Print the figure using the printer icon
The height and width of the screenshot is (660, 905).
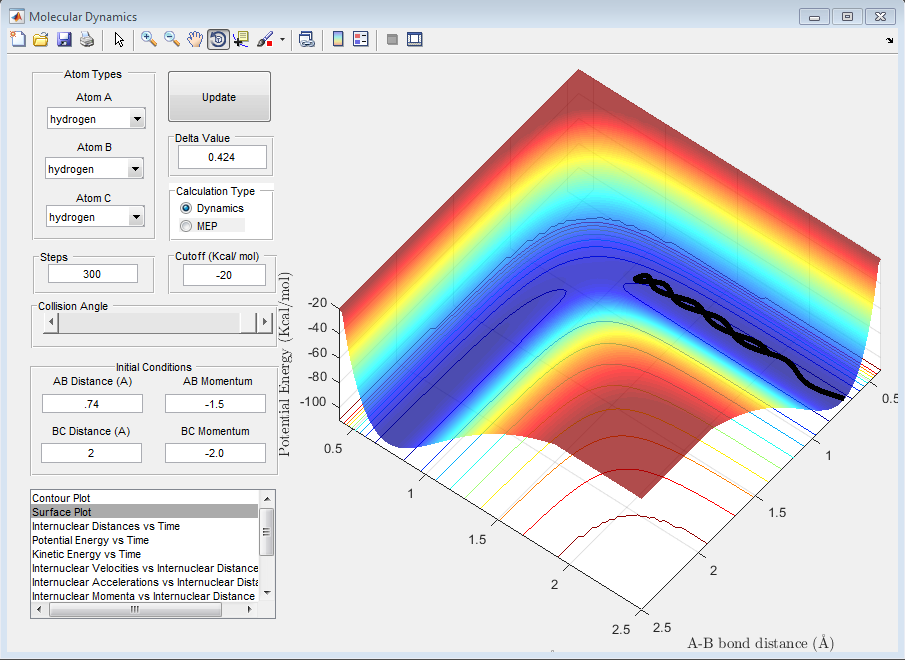click(86, 39)
